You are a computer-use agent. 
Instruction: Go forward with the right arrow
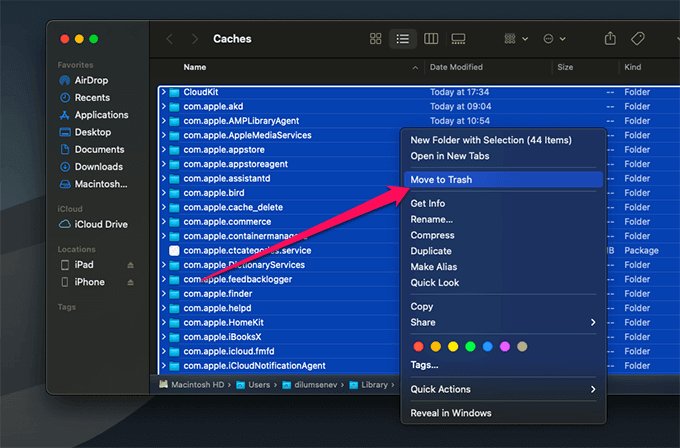(x=195, y=39)
